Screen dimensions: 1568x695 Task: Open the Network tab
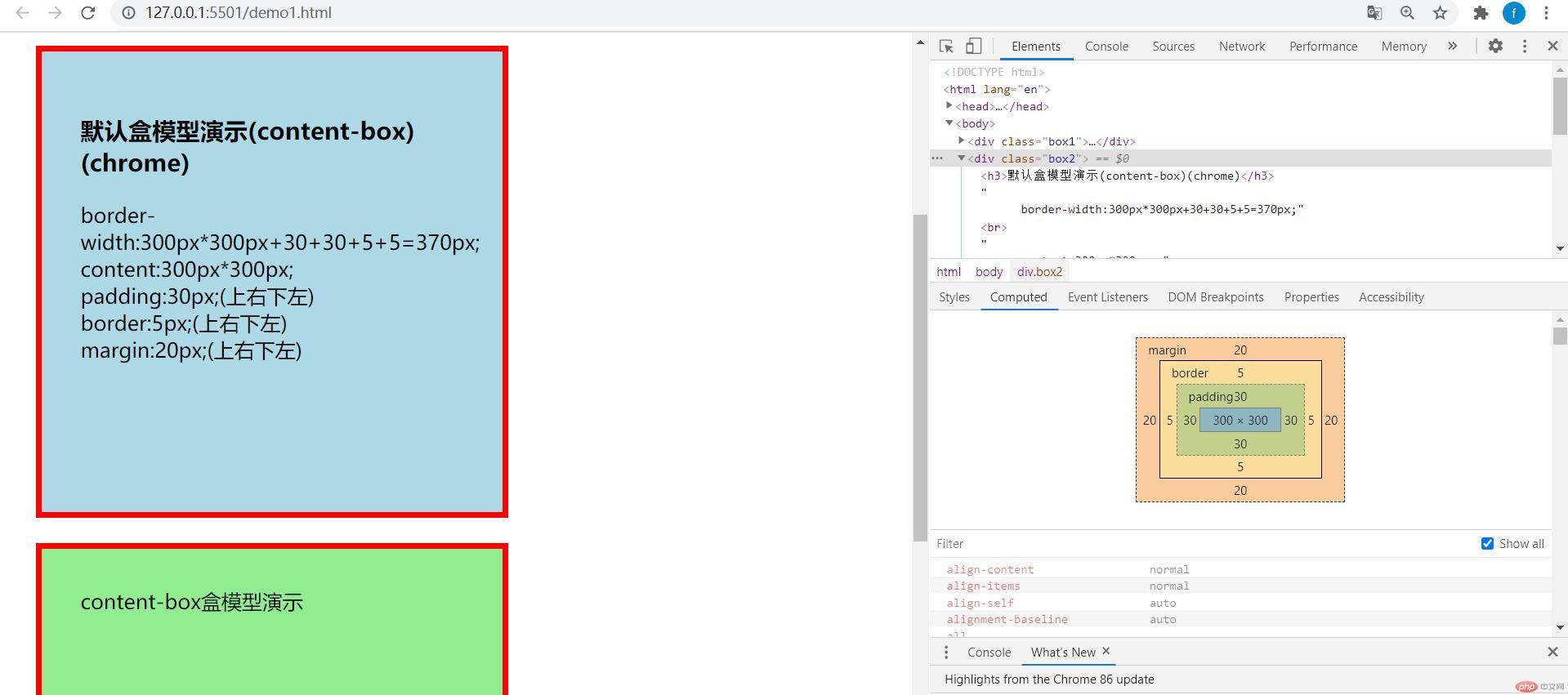click(1241, 47)
